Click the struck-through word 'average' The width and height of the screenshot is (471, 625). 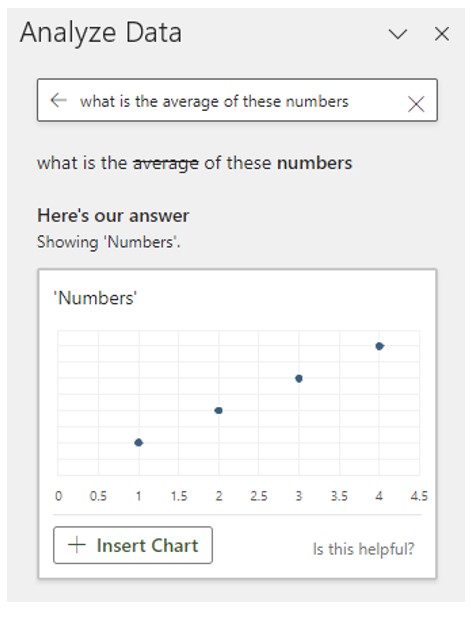click(x=165, y=163)
